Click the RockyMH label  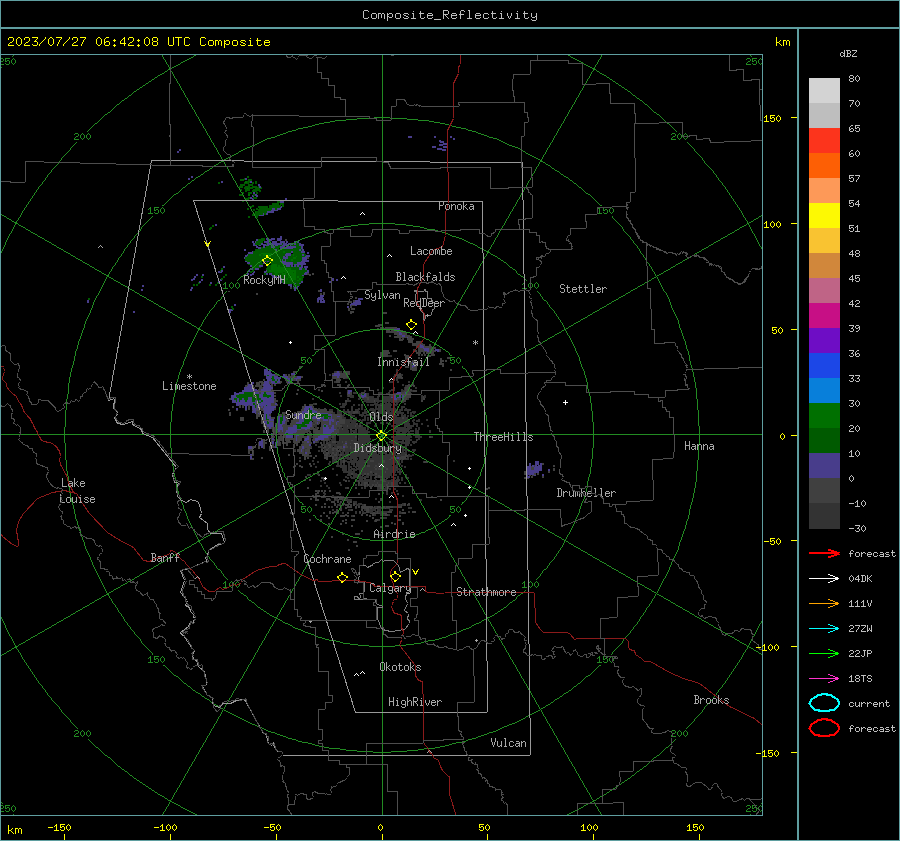(264, 280)
